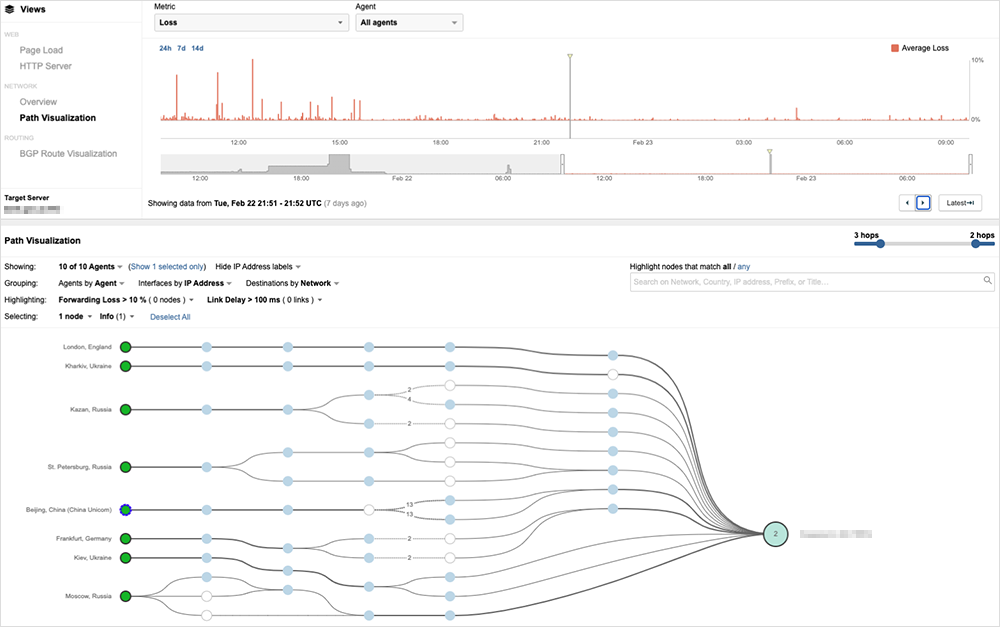Click the next time arrow button
1000x627 pixels.
pyautogui.click(x=923, y=203)
